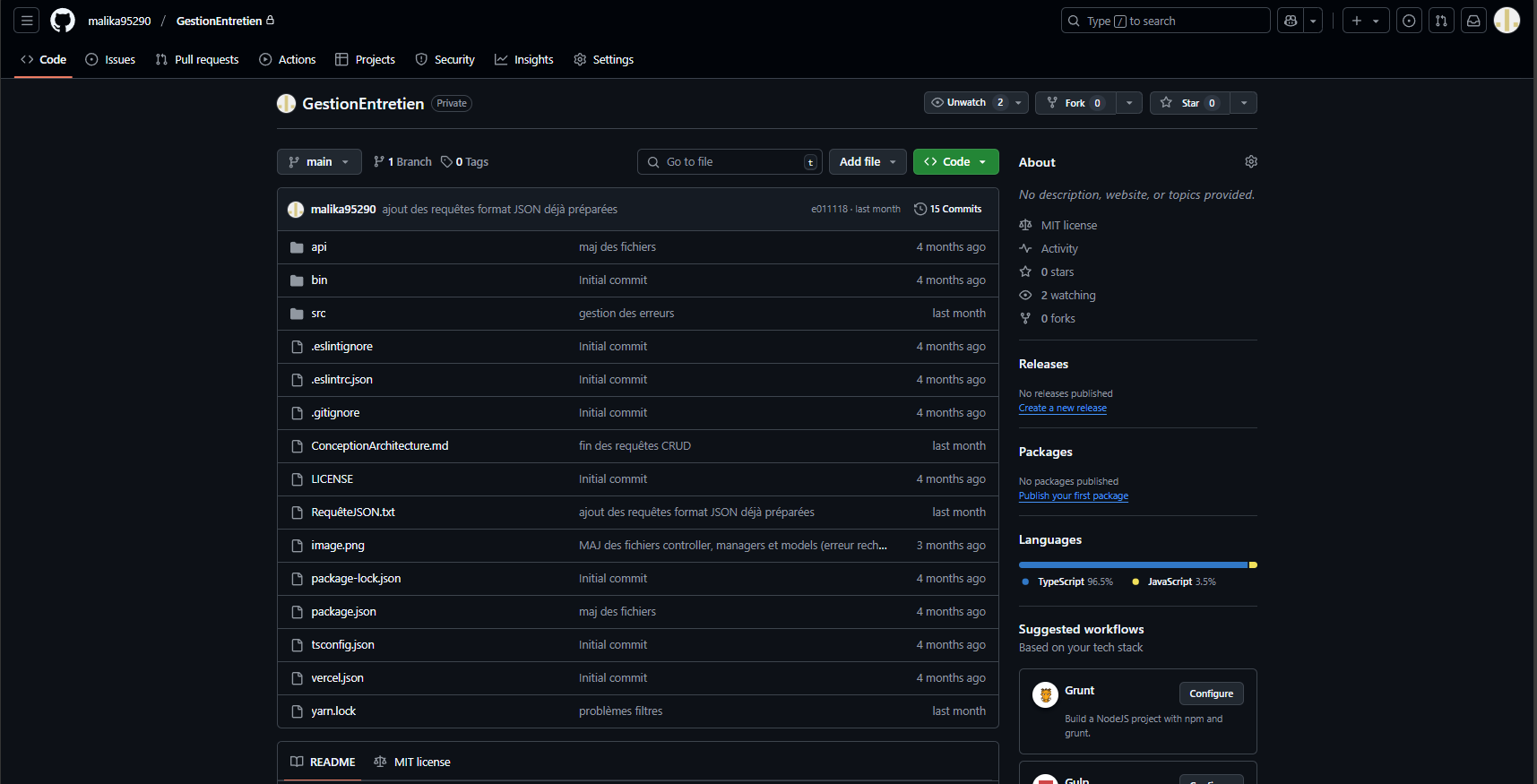Select the MIT license tab below file list
The width and height of the screenshot is (1537, 784).
[x=412, y=762]
